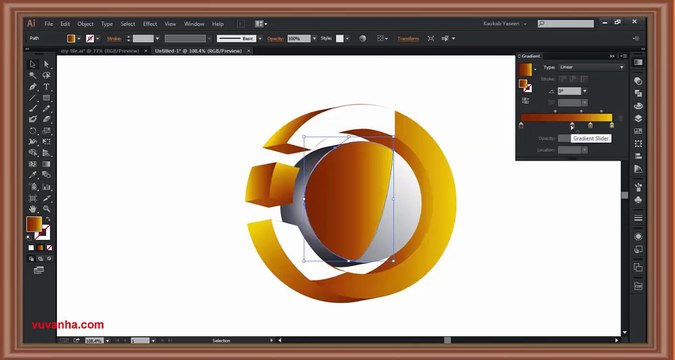Enable Draw Behind mode

click(x=40, y=259)
